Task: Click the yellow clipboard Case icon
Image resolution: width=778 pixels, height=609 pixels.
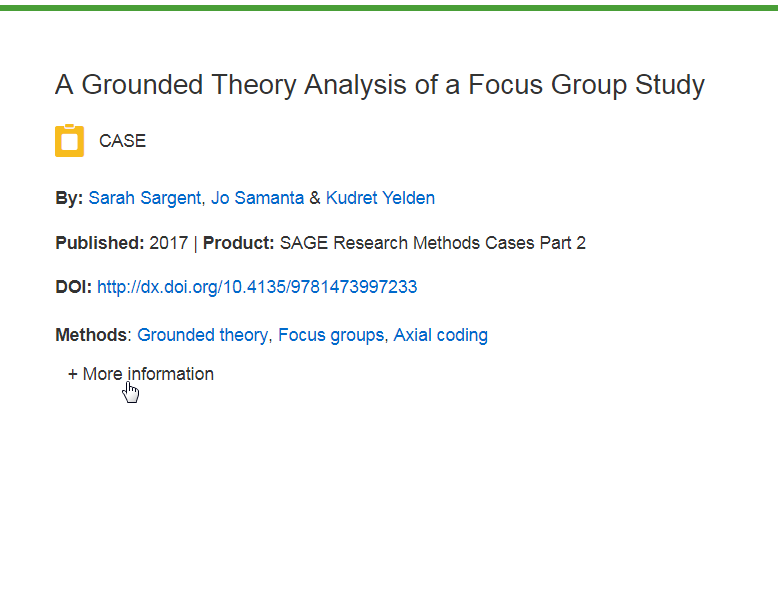Action: [x=69, y=140]
